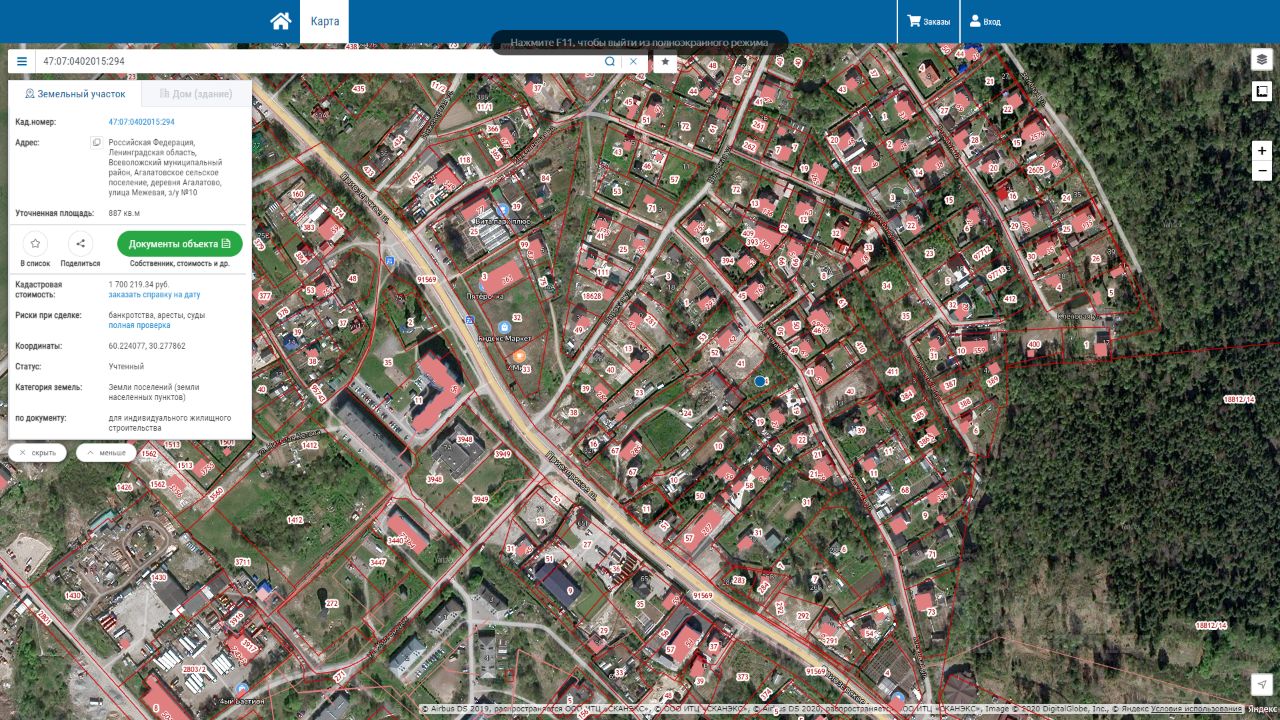The width and height of the screenshot is (1280, 720).
Task: Open the hamburger menu beside the search box
Action: pos(22,61)
